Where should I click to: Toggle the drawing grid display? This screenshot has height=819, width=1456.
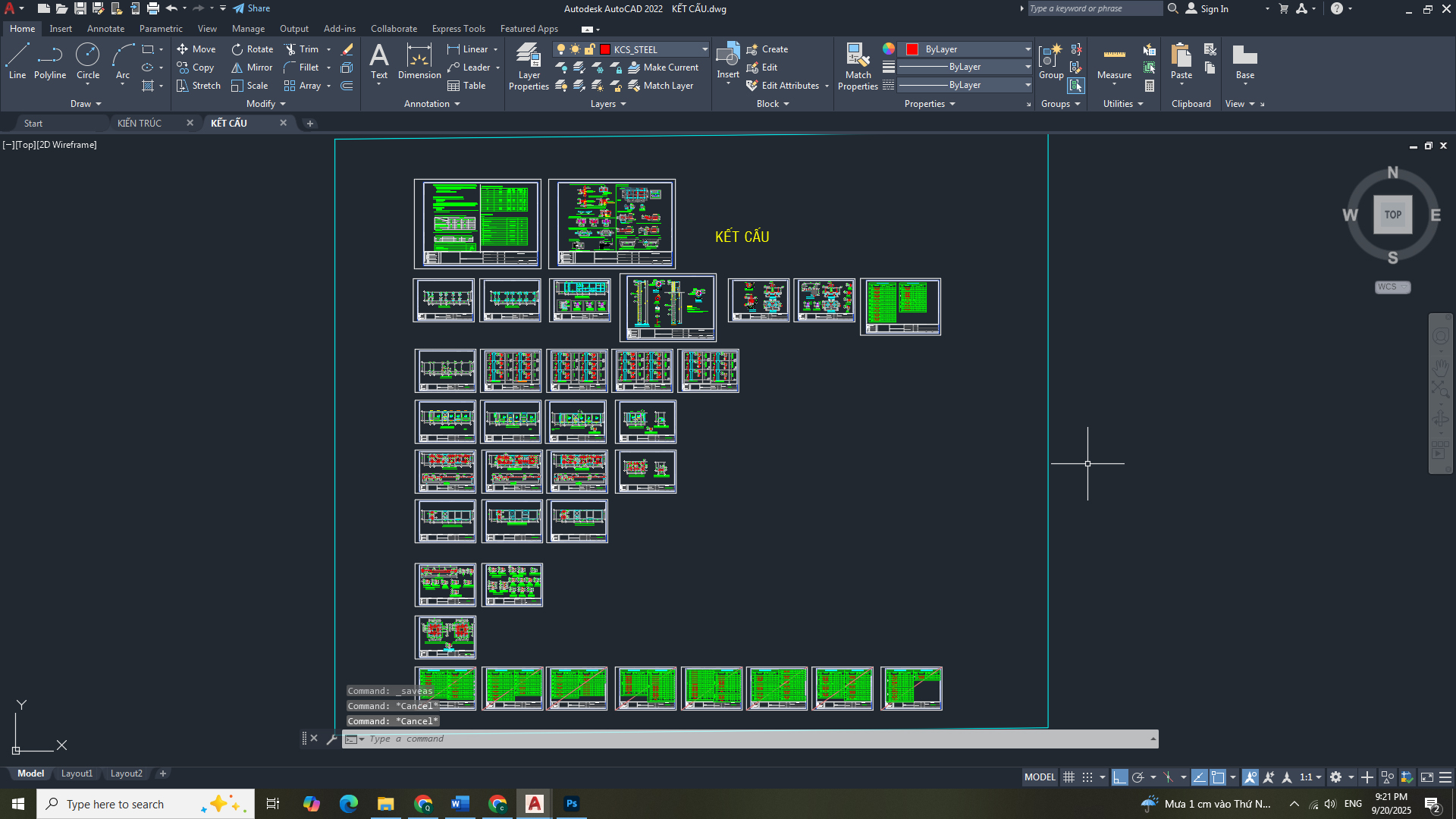click(1068, 777)
